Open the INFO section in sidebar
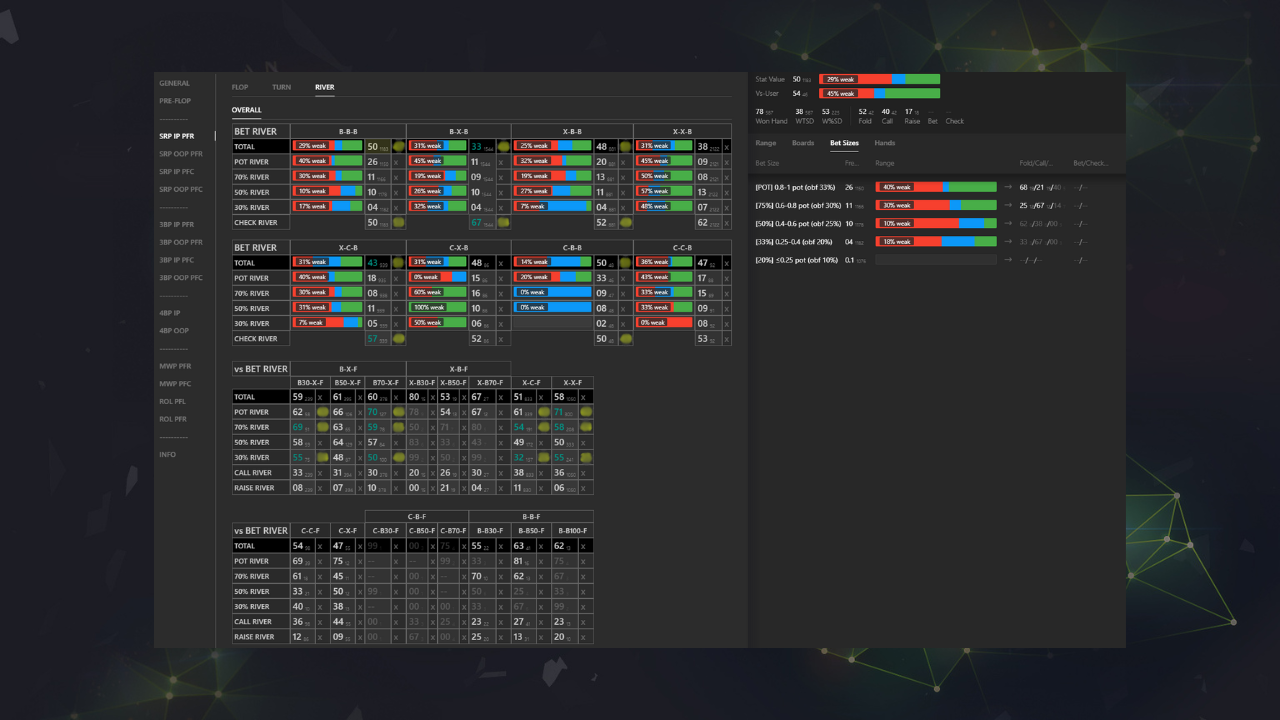Viewport: 1280px width, 720px height. coord(167,455)
